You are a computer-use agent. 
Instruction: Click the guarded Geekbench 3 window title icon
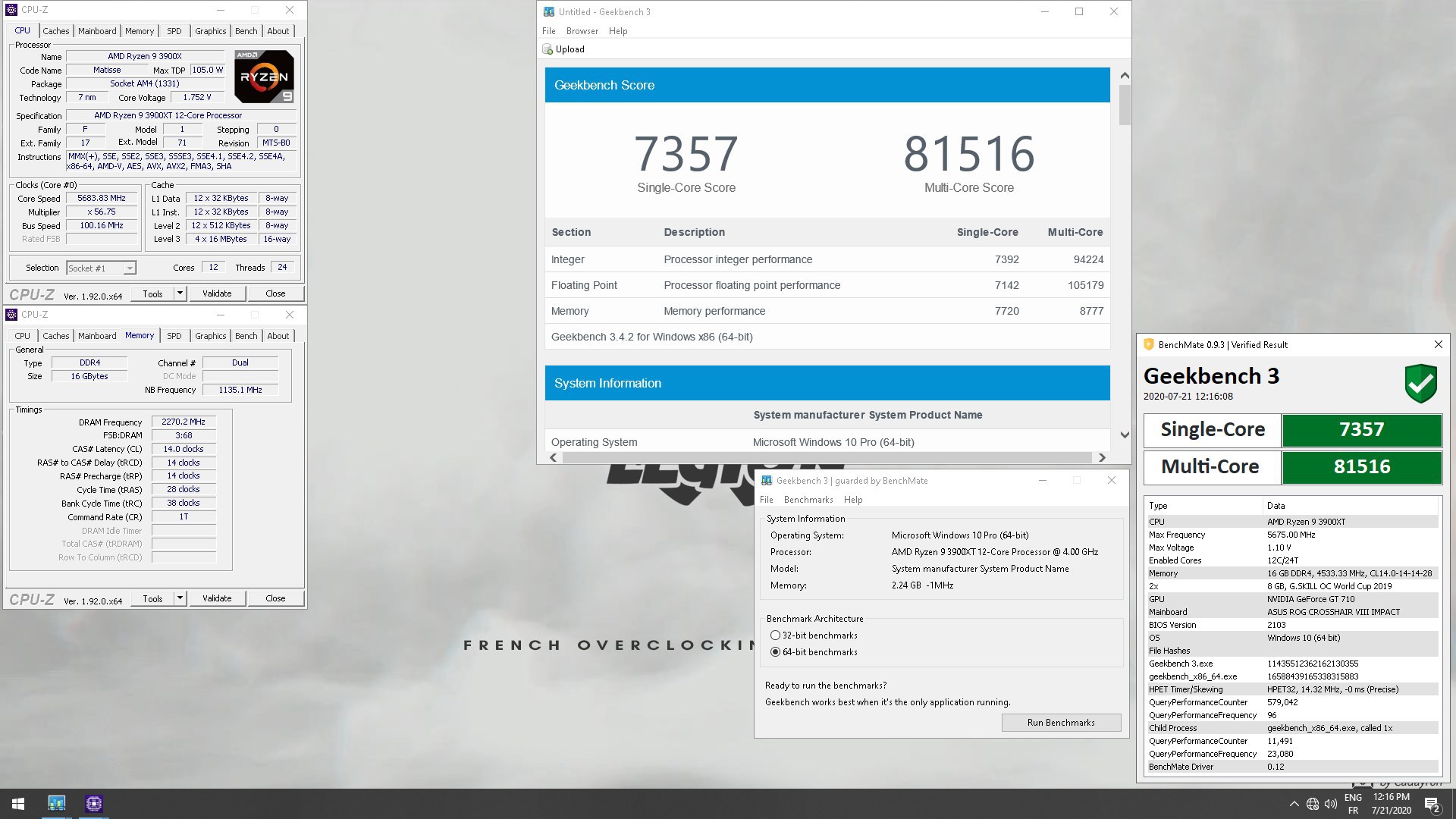[x=766, y=480]
